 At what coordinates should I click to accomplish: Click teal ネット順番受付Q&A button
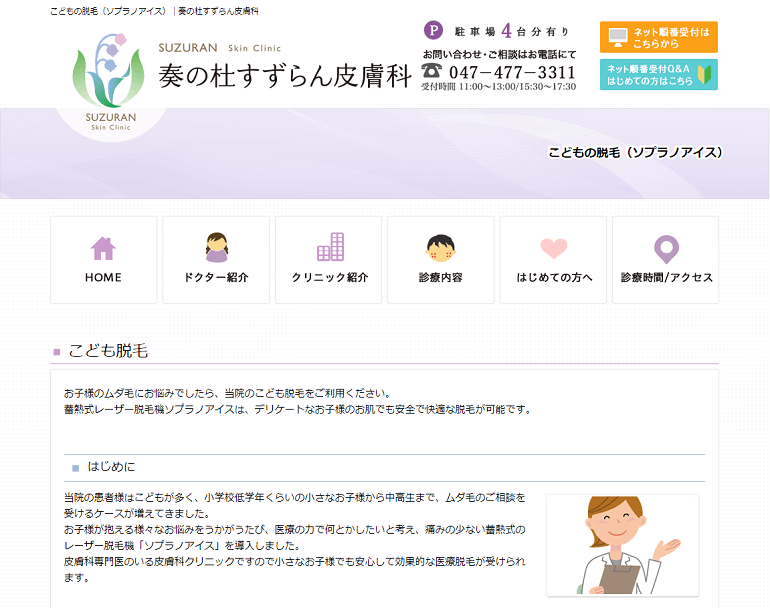[x=659, y=75]
